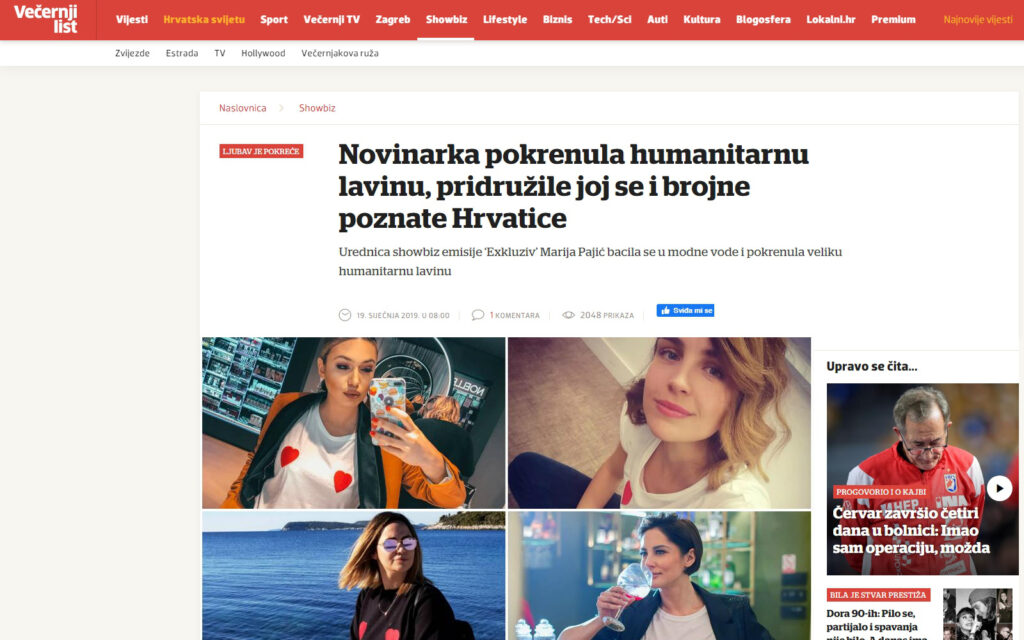Viewport: 1024px width, 640px height.
Task: Open Hrvatska svijetu section
Action: (204, 20)
